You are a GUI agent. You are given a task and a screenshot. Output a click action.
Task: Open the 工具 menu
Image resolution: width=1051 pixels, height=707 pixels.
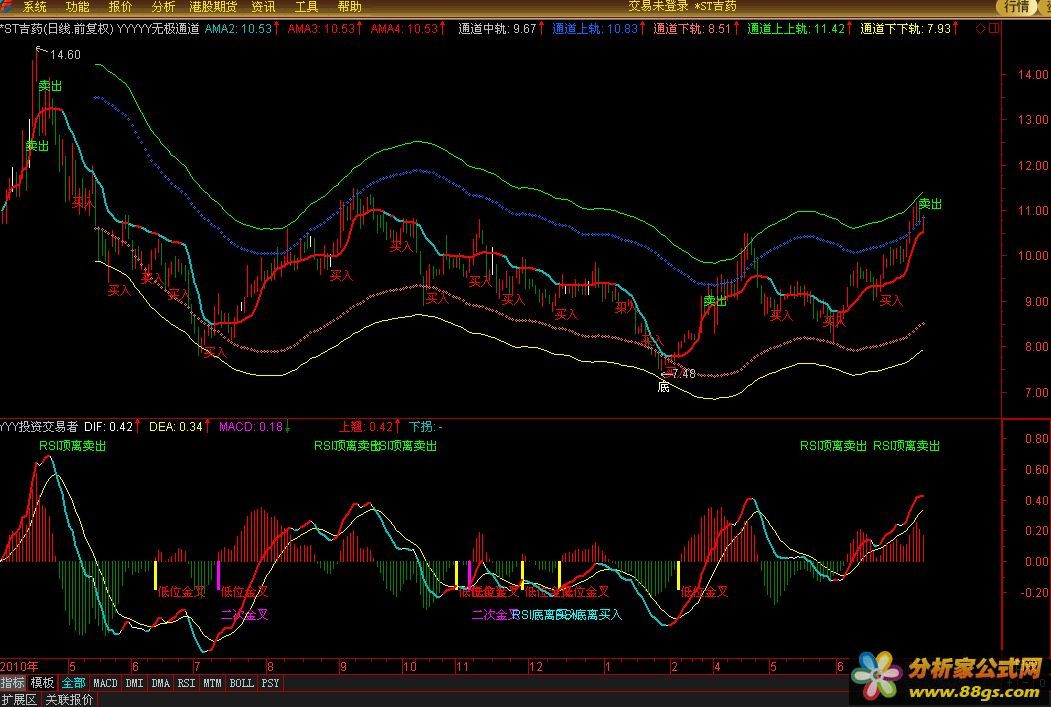[306, 7]
